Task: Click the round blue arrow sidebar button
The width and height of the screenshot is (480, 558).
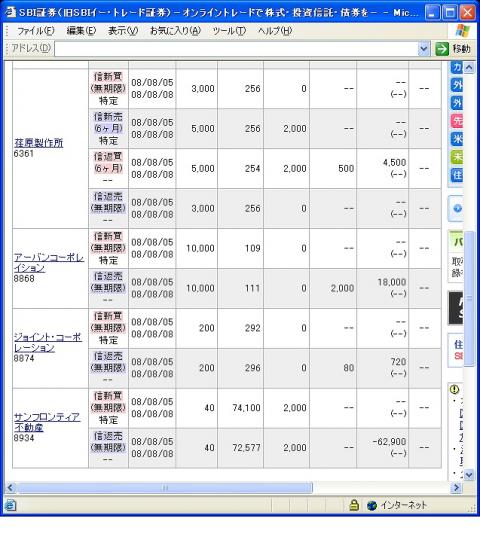Action: click(458, 209)
